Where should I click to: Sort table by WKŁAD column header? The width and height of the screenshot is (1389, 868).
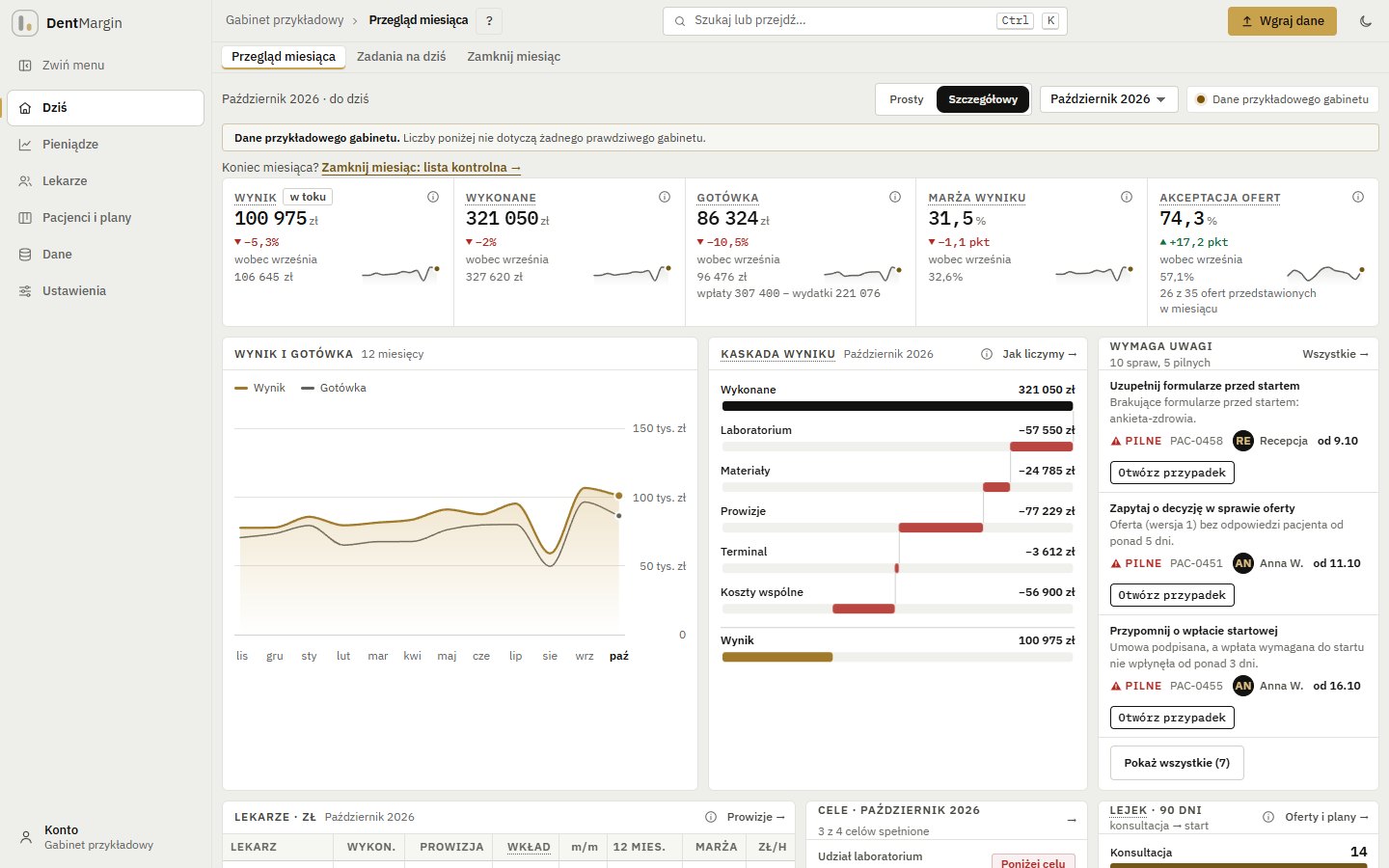(529, 847)
